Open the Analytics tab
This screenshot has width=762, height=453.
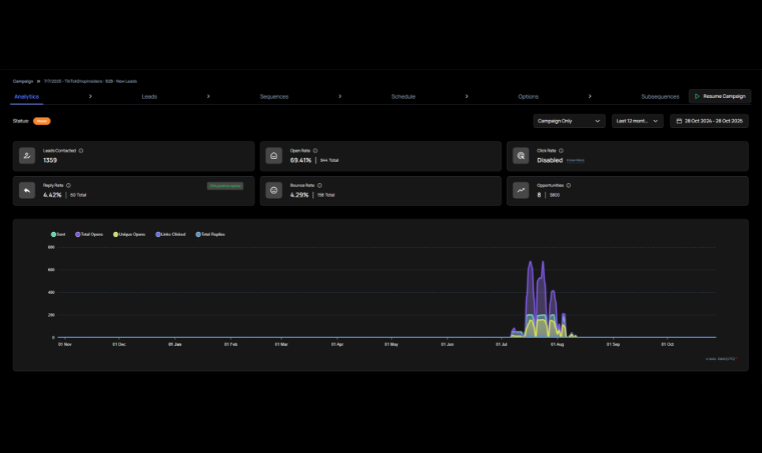pos(26,97)
